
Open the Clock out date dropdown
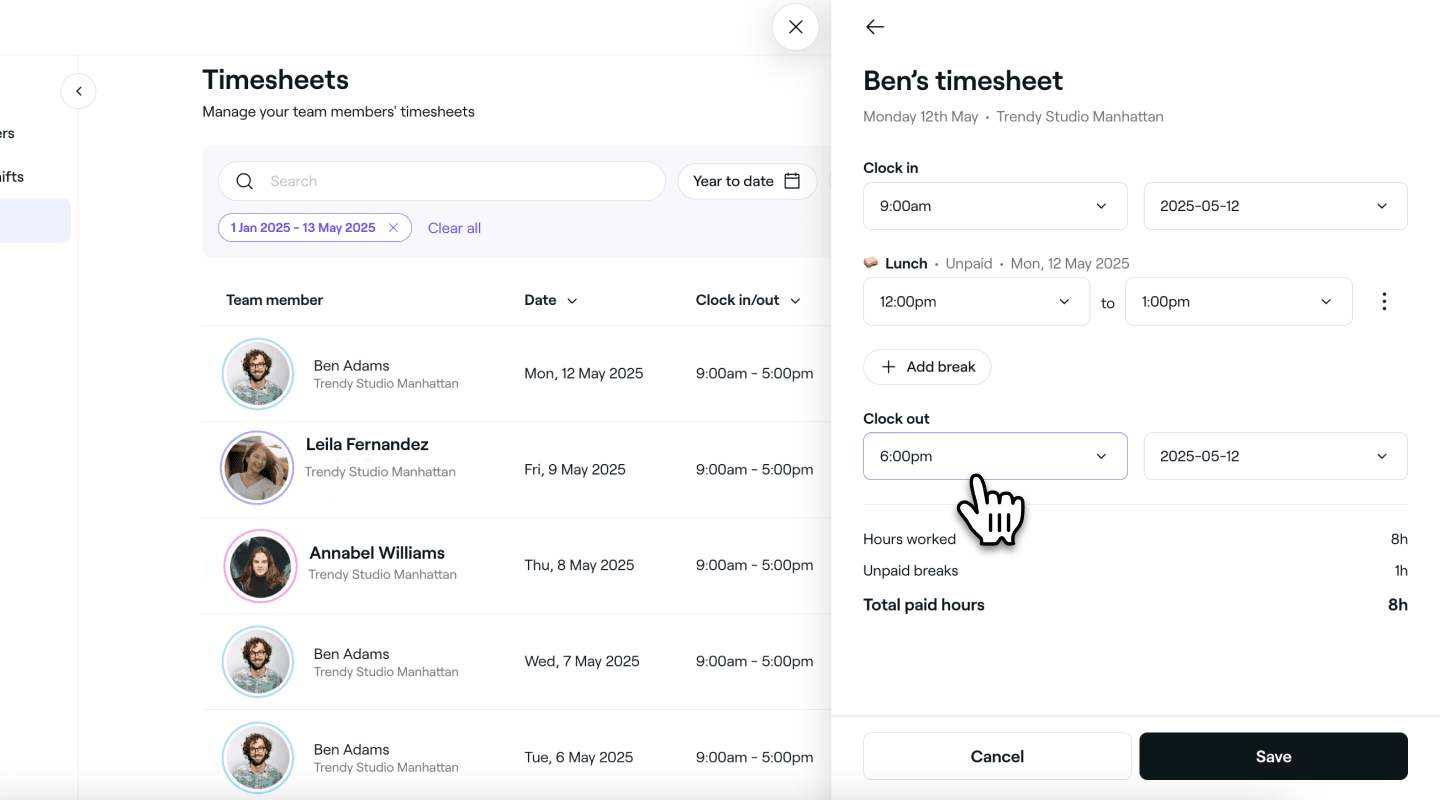(x=1275, y=456)
